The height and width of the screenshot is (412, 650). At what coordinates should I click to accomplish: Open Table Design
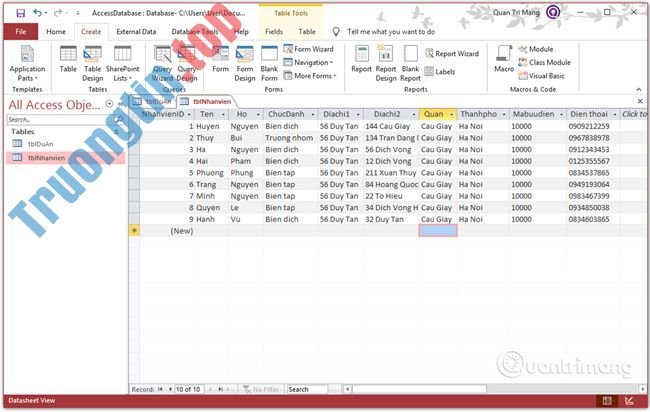point(92,63)
